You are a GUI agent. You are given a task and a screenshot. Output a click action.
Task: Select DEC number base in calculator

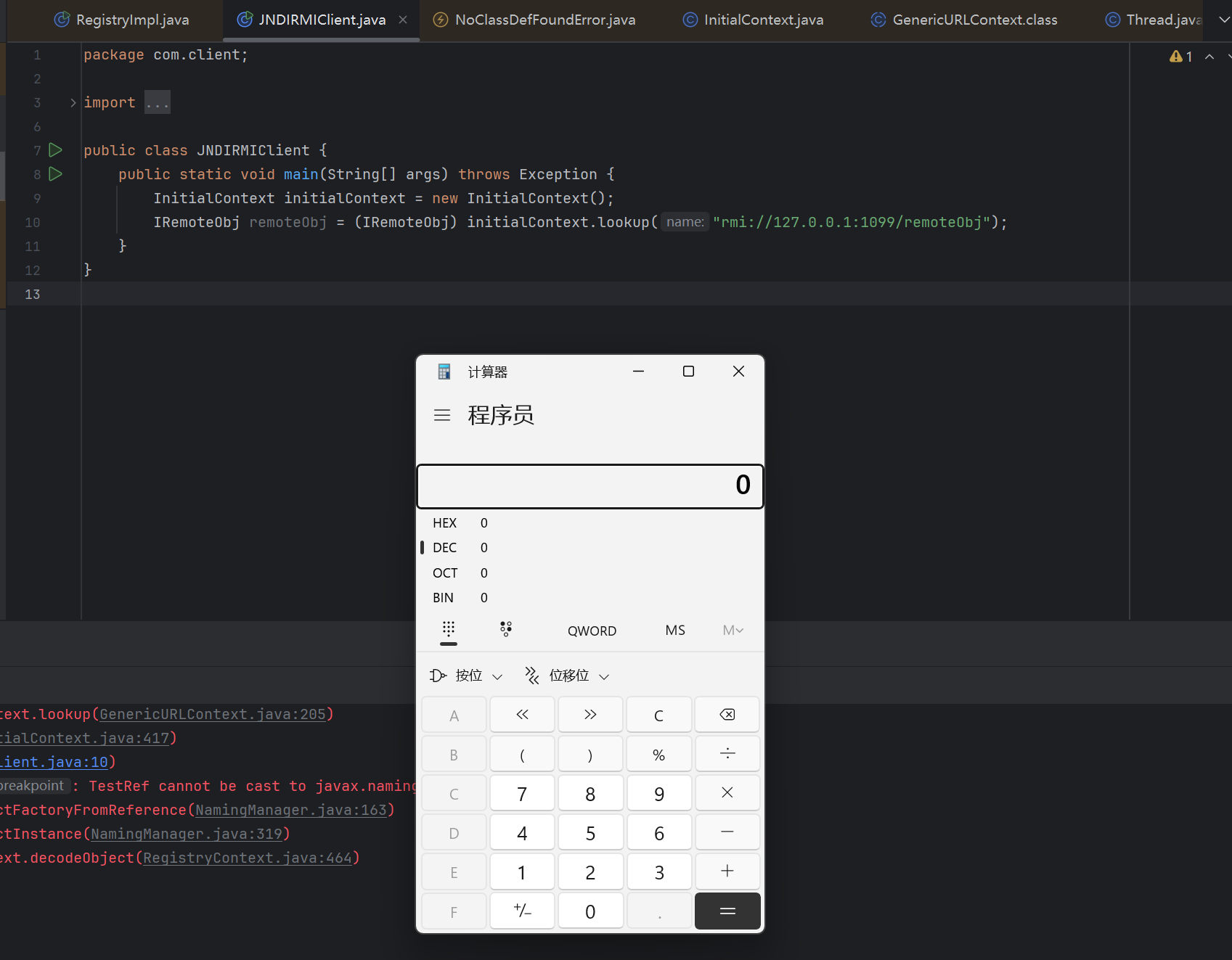pyautogui.click(x=590, y=548)
